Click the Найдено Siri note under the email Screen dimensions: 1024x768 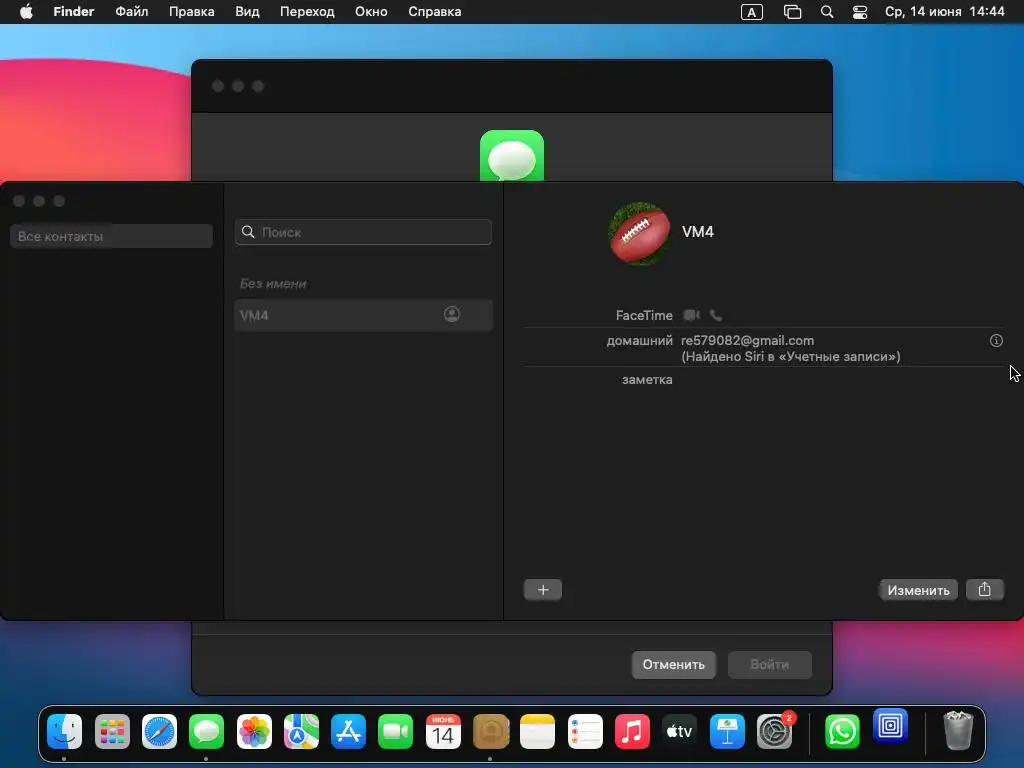click(x=790, y=357)
